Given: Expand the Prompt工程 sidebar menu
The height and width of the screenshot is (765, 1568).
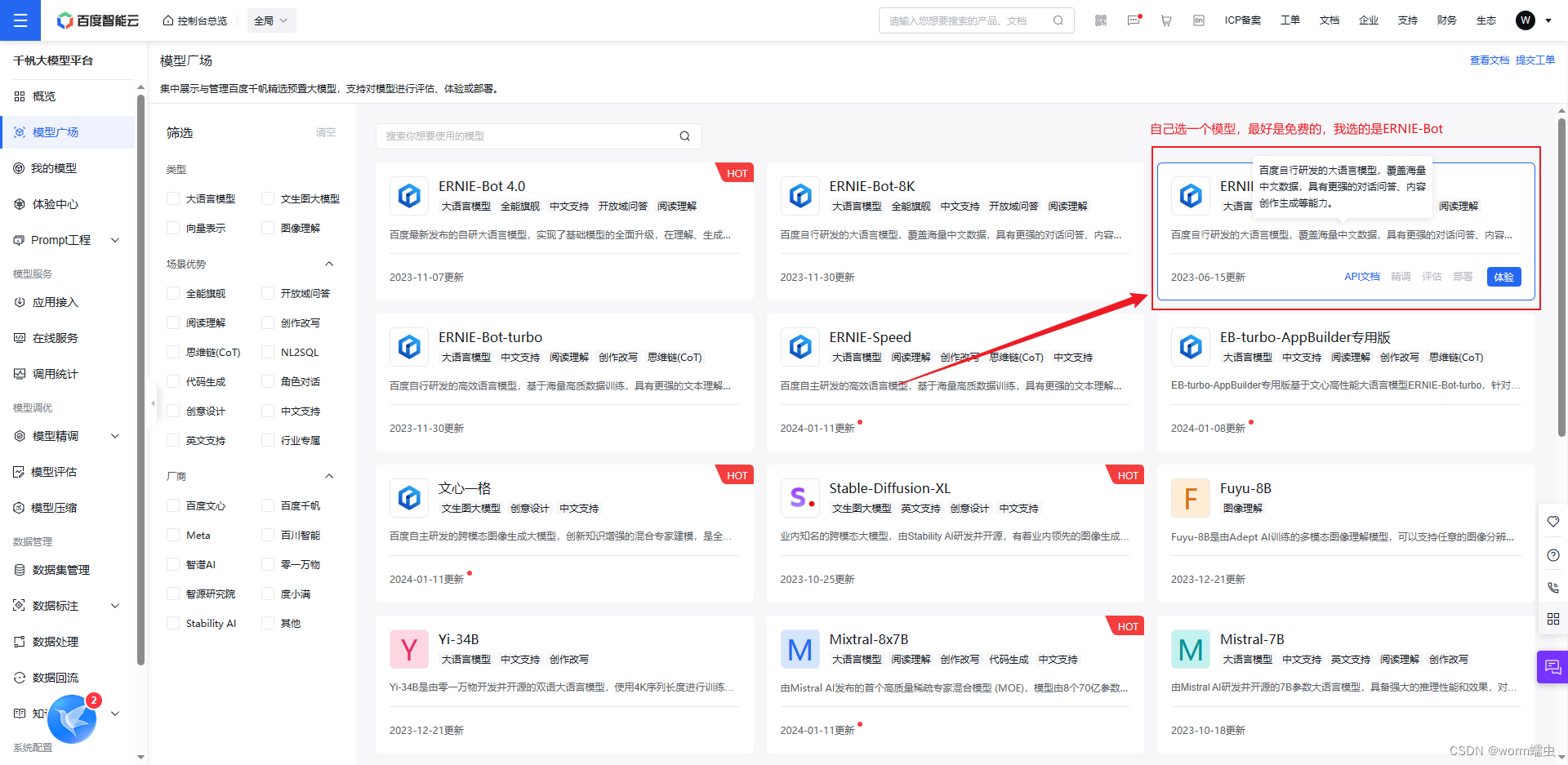Looking at the screenshot, I should pyautogui.click(x=115, y=240).
